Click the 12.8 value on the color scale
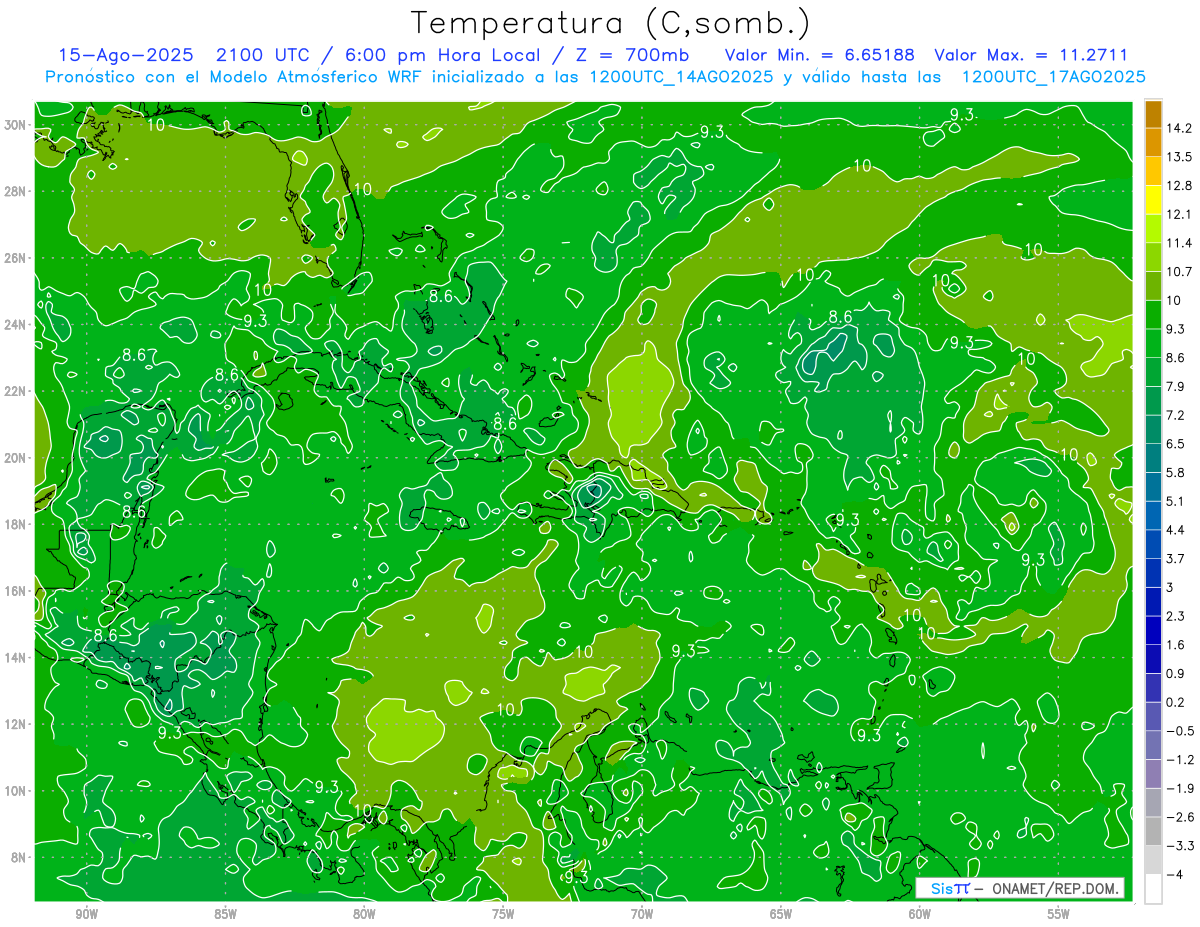Screen dimensions: 1200x927 click(1179, 185)
